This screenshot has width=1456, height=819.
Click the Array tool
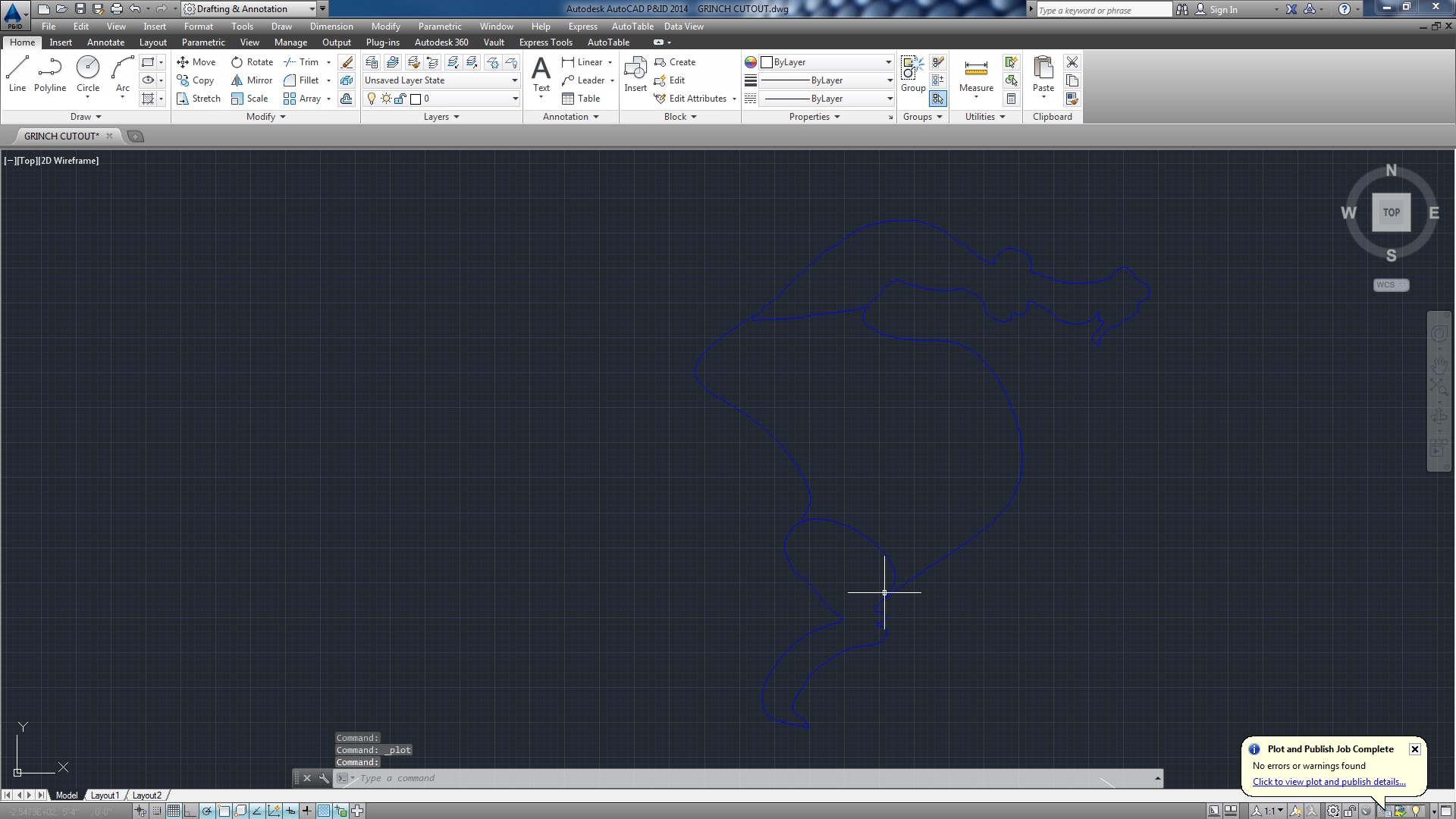pos(302,99)
